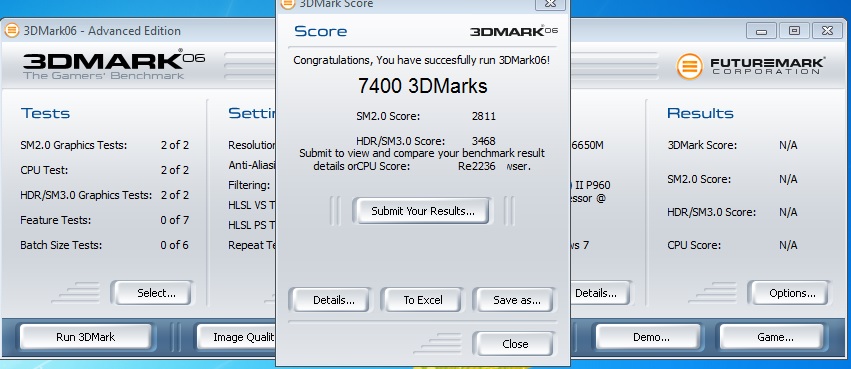Image resolution: width=851 pixels, height=369 pixels.
Task: Click the 3DMark Score dialog title icon
Action: pyautogui.click(x=287, y=3)
